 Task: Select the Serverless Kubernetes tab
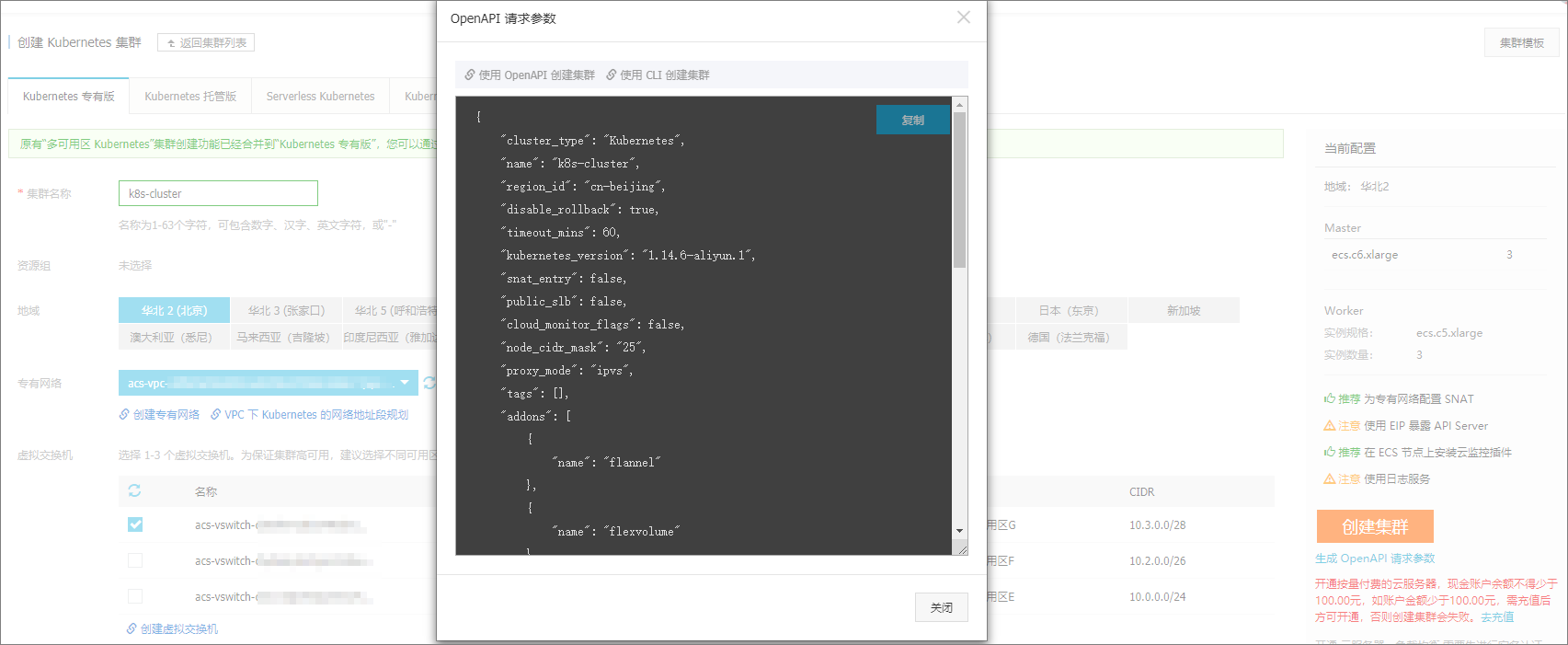pos(320,96)
